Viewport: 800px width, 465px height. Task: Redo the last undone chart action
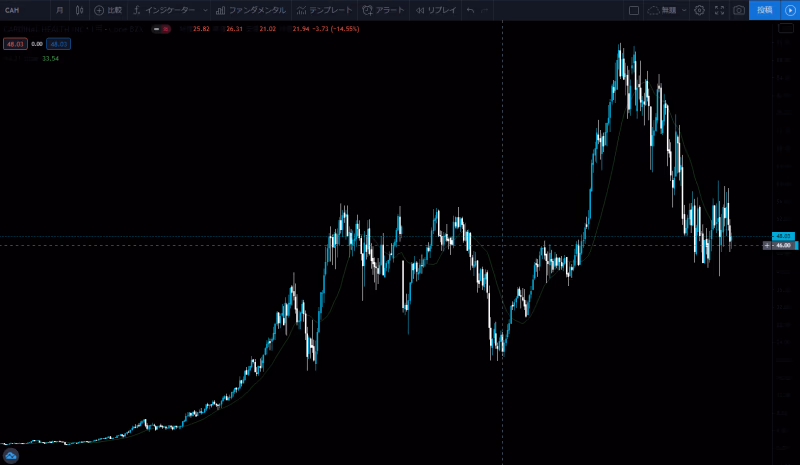tap(486, 10)
